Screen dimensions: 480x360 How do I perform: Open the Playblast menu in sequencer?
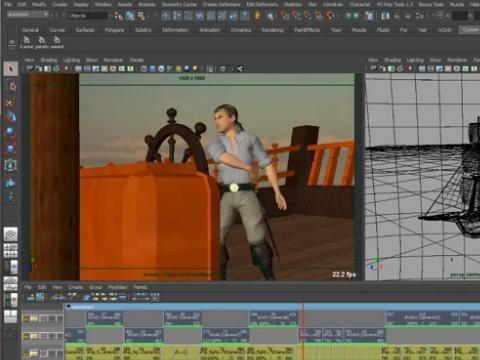(117, 287)
